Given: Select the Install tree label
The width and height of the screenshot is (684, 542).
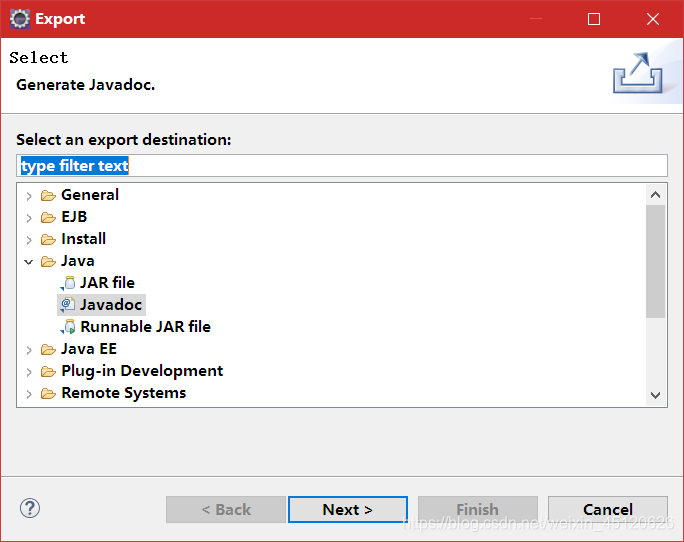Looking at the screenshot, I should coord(83,239).
